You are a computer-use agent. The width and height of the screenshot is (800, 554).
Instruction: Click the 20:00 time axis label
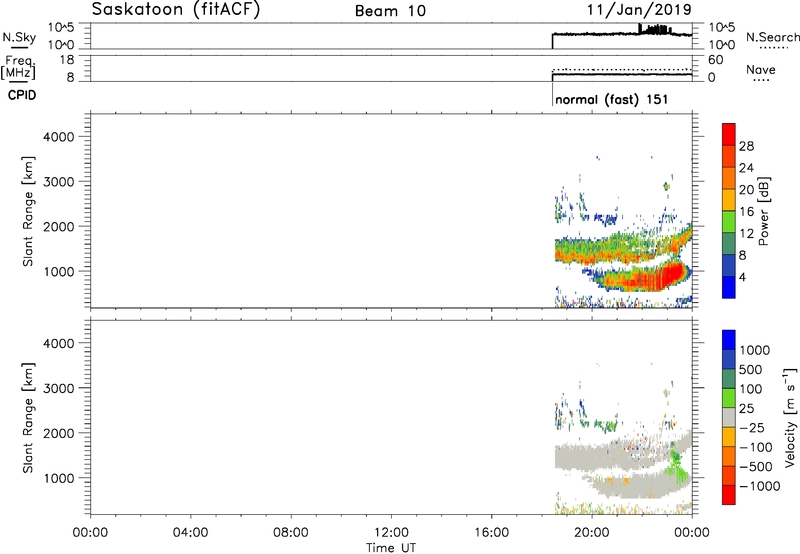tap(592, 533)
